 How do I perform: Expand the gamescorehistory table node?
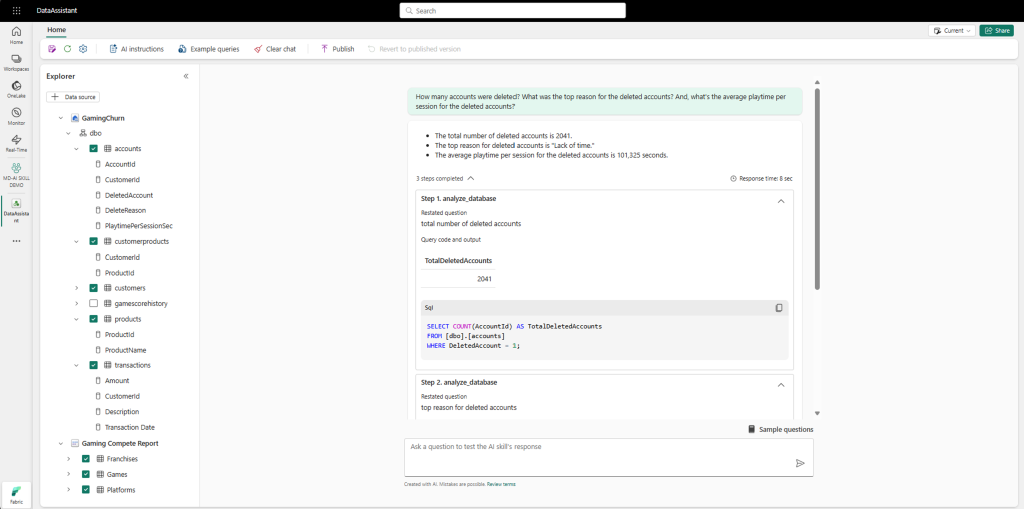tap(76, 304)
